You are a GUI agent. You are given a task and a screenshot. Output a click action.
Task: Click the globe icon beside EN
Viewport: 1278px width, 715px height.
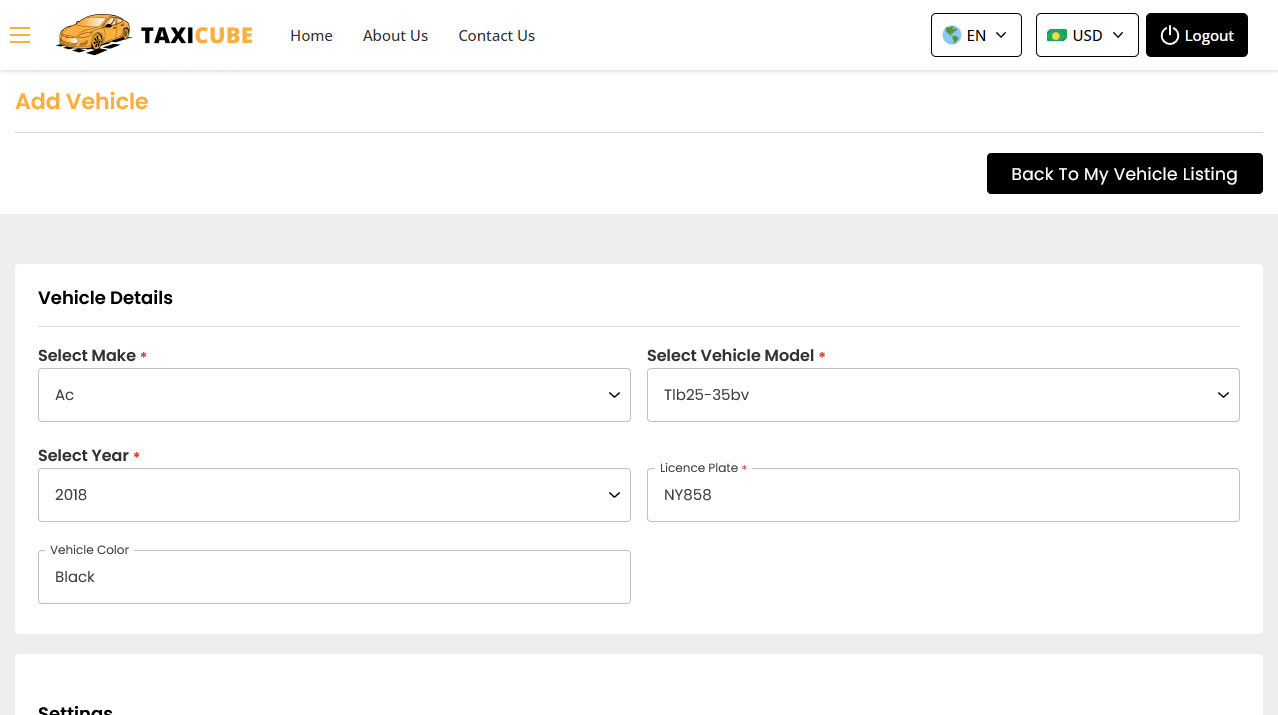pyautogui.click(x=951, y=35)
